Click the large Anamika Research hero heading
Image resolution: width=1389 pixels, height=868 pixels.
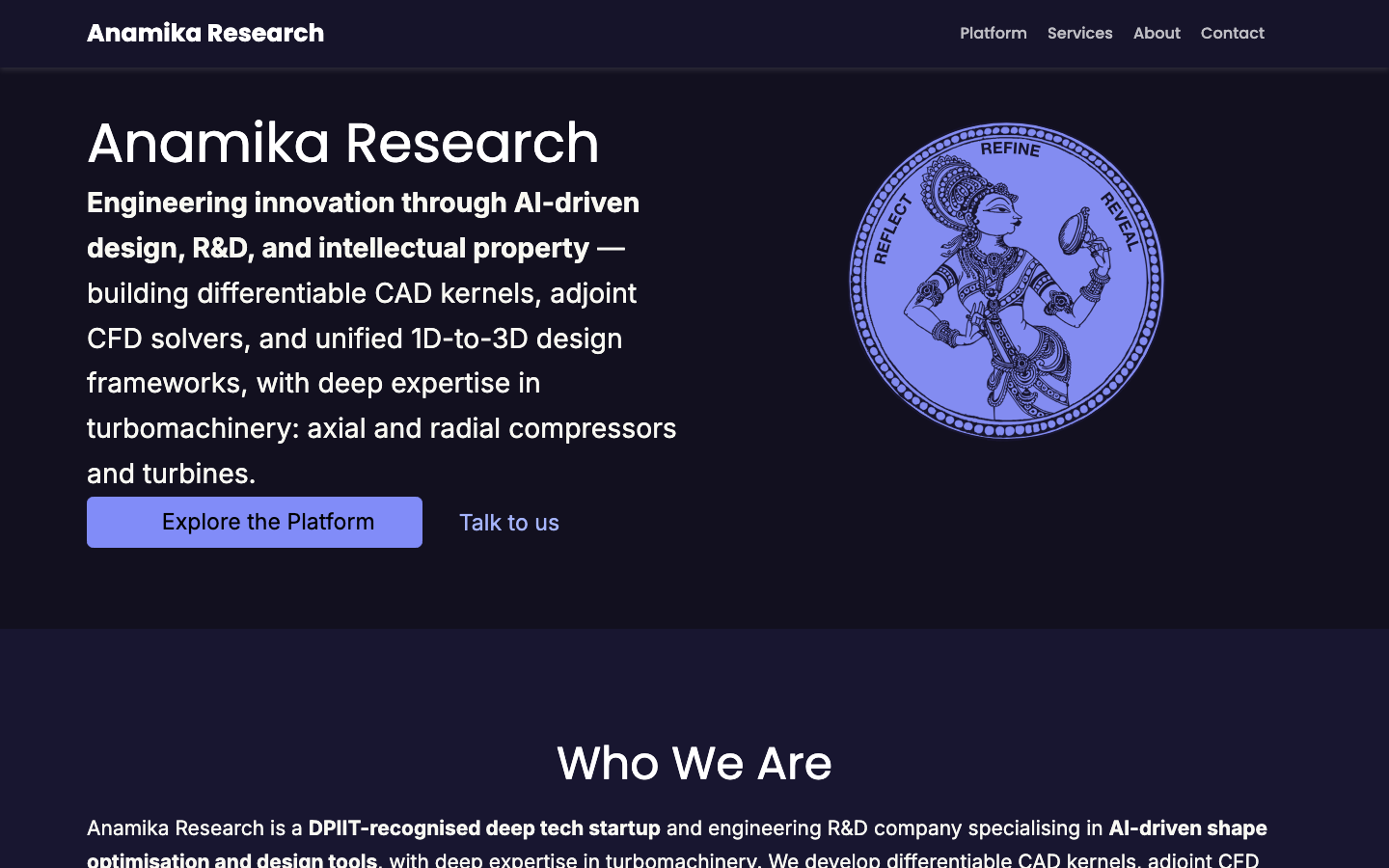(x=343, y=143)
